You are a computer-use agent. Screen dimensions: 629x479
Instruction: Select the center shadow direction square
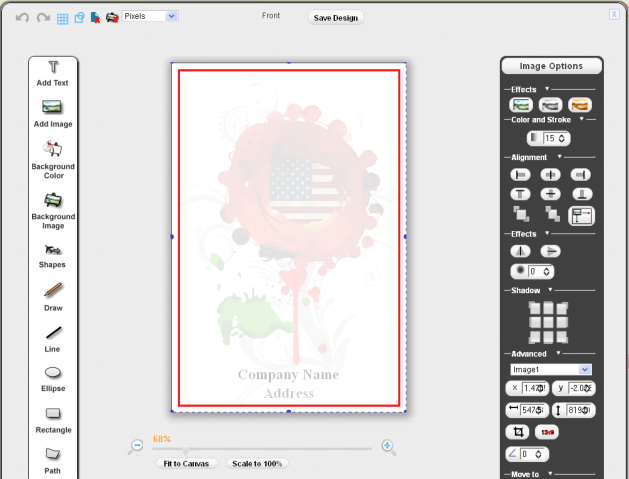click(x=548, y=323)
